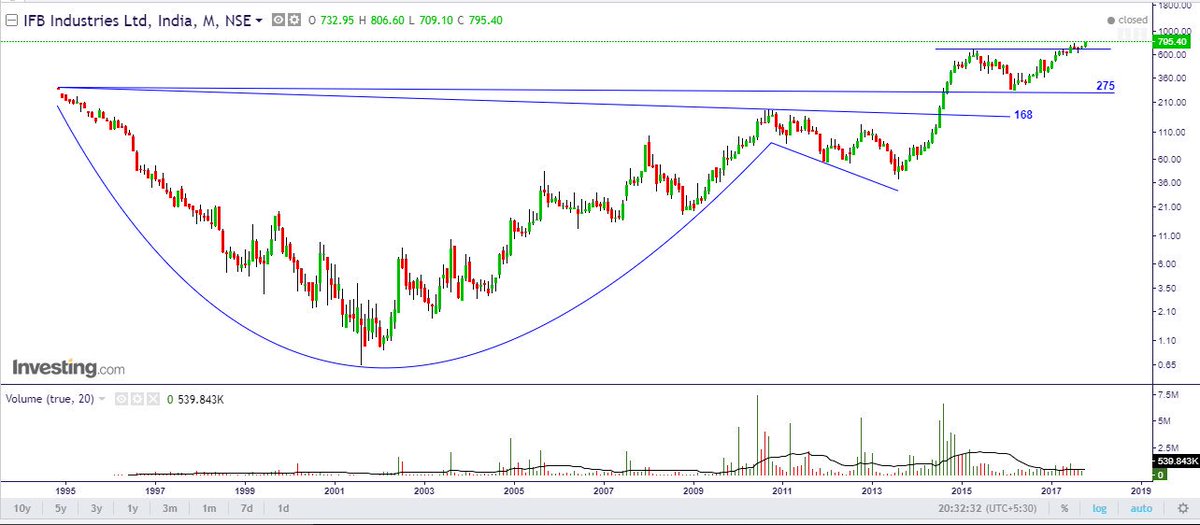The height and width of the screenshot is (525, 1200).
Task: Toggle auto scale button
Action: coord(1143,508)
